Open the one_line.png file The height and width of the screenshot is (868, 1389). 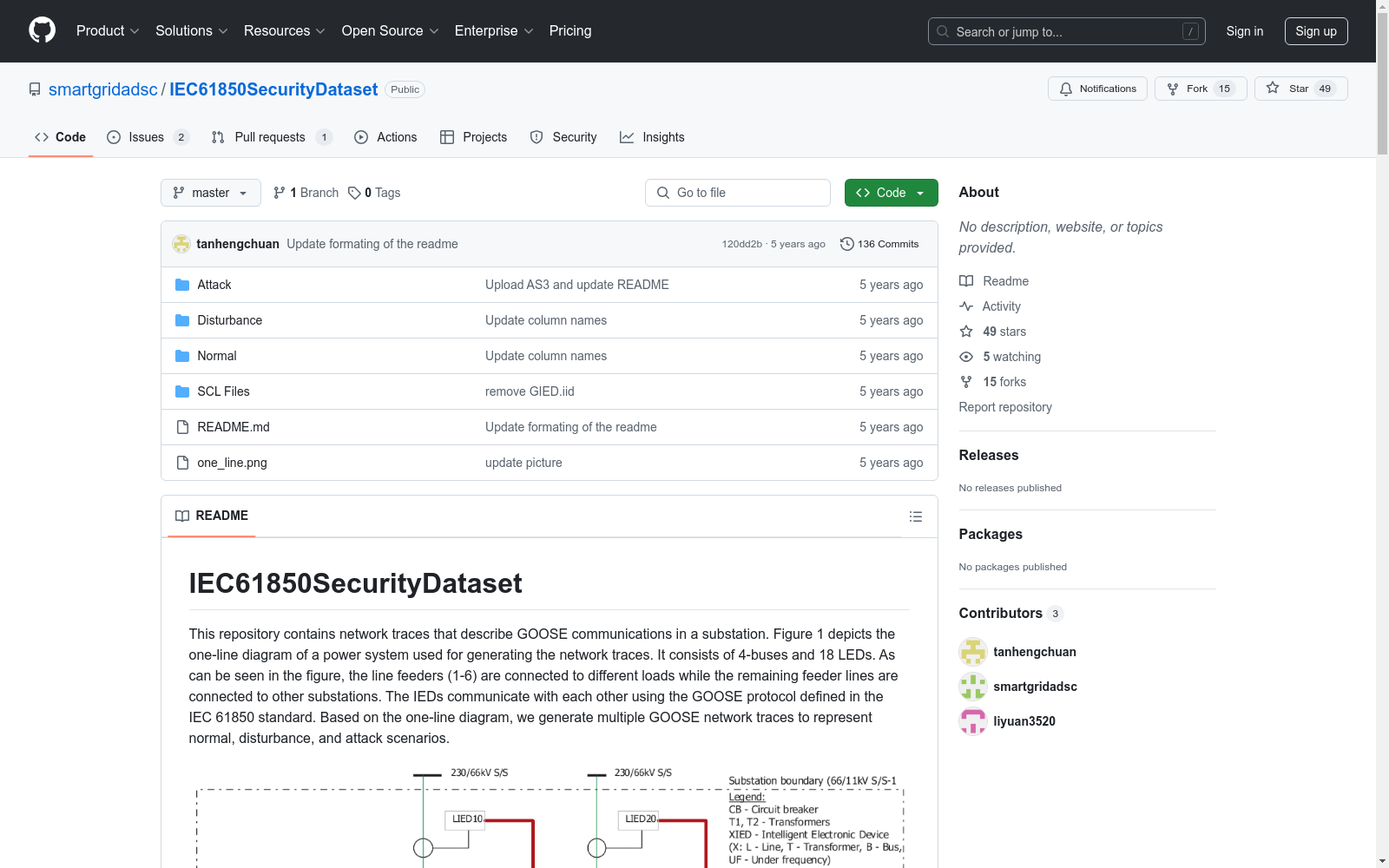[232, 463]
